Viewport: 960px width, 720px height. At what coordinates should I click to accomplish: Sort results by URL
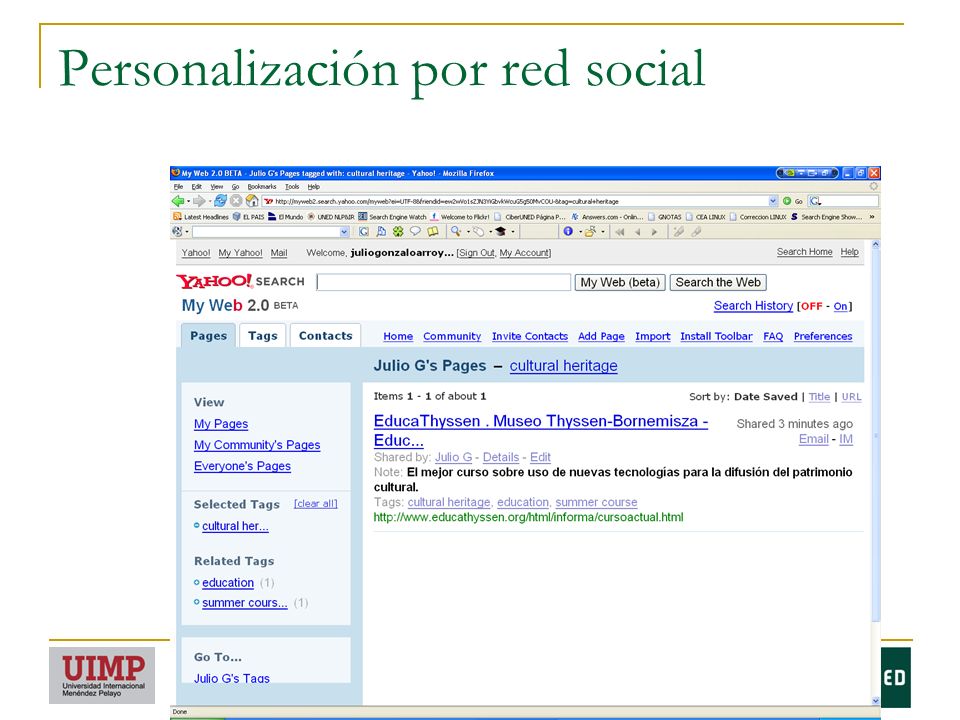[851, 397]
